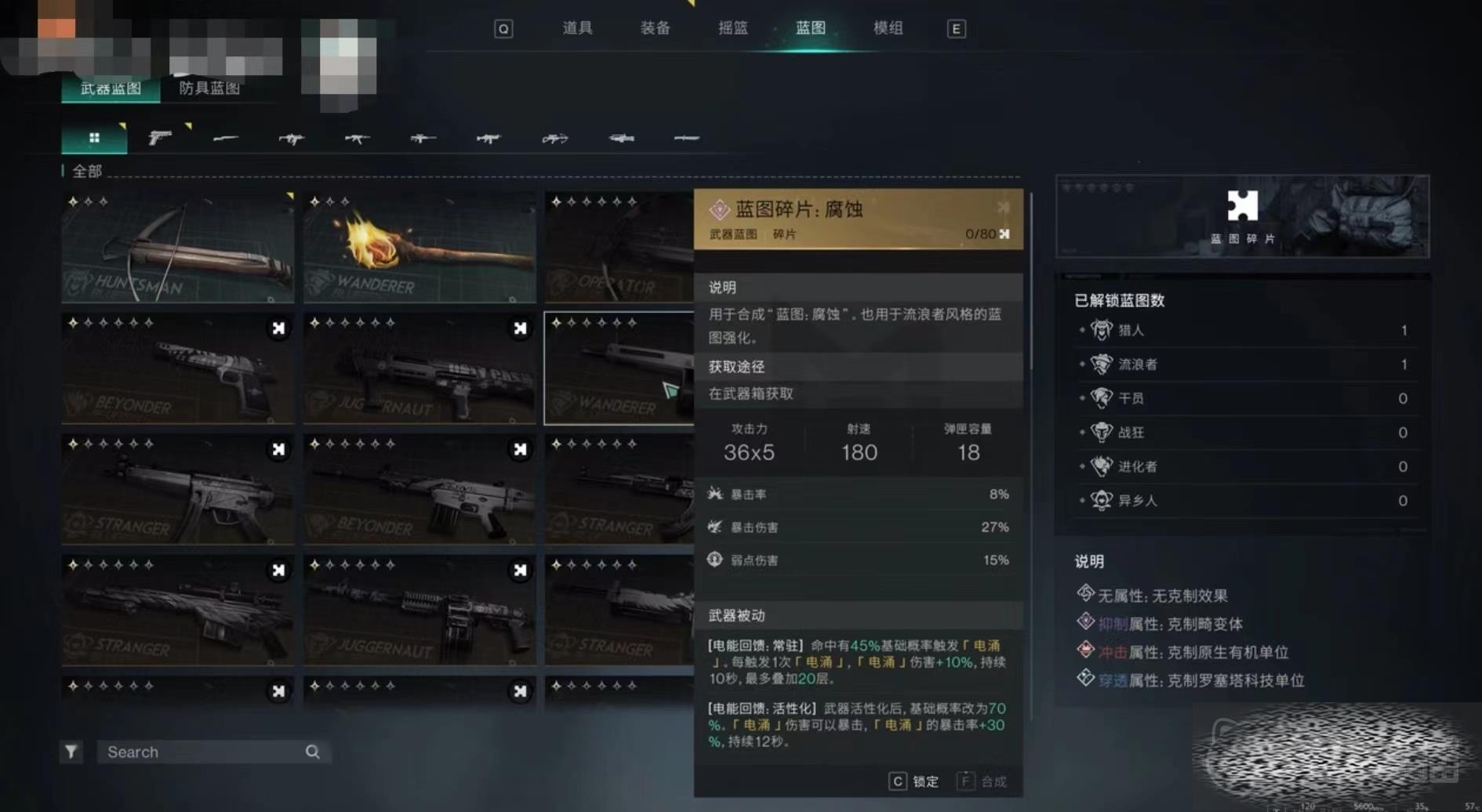Select 猎人 in unlocked blueprints list
Image resolution: width=1482 pixels, height=812 pixels.
[1244, 330]
